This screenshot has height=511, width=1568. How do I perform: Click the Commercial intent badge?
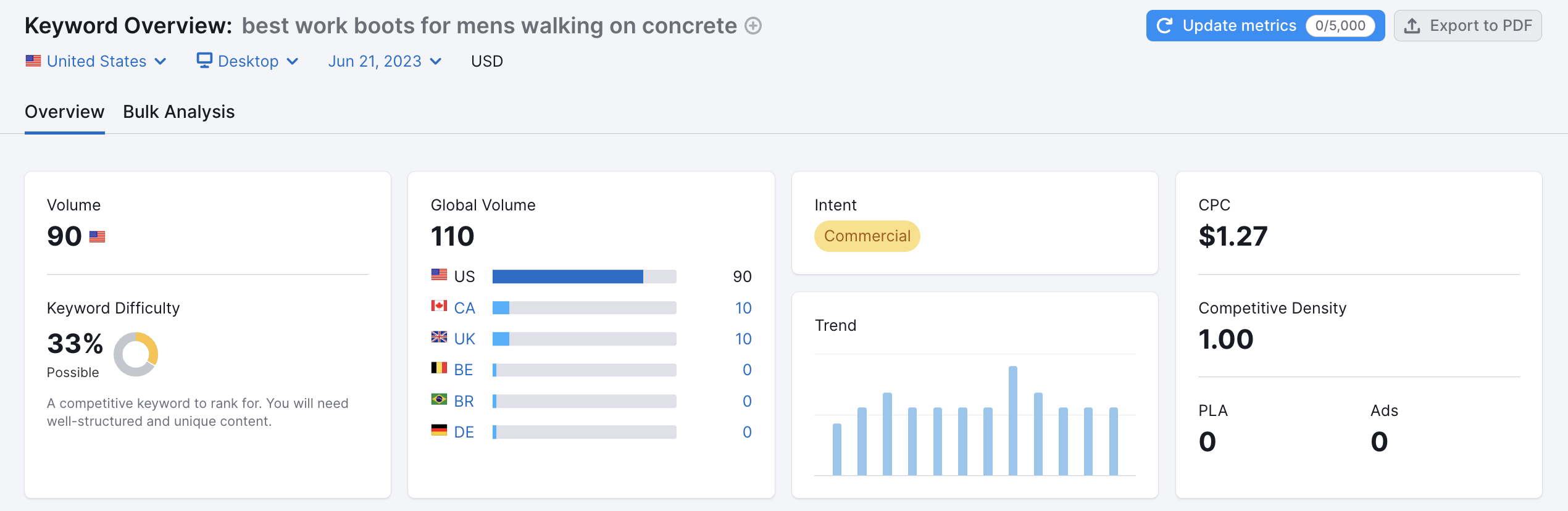click(x=867, y=236)
